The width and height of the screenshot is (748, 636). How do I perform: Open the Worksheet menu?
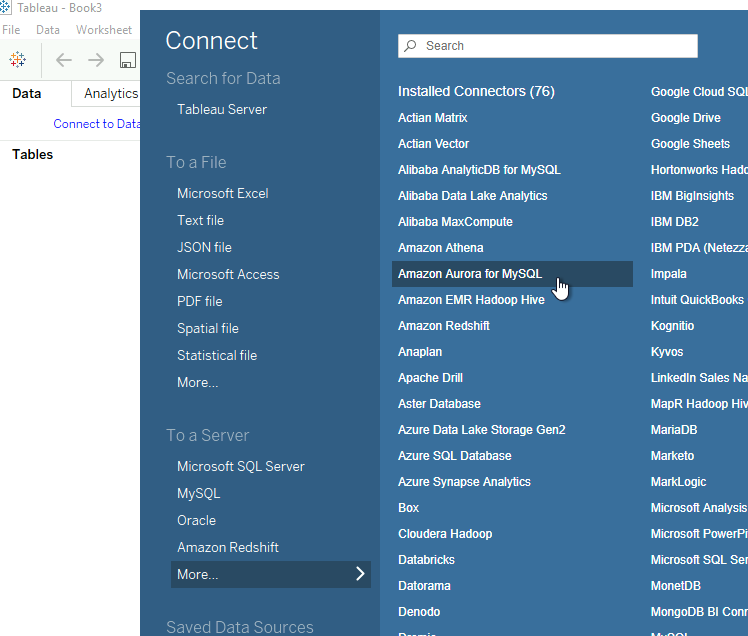point(104,30)
